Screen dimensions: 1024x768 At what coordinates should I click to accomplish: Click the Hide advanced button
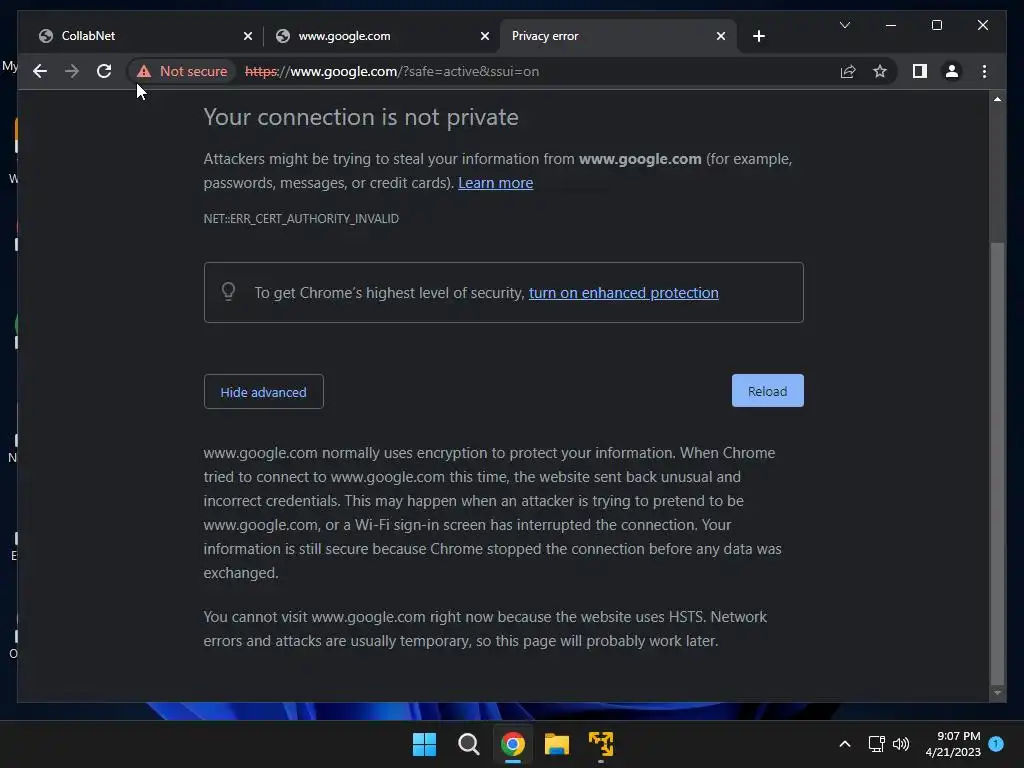coord(263,392)
